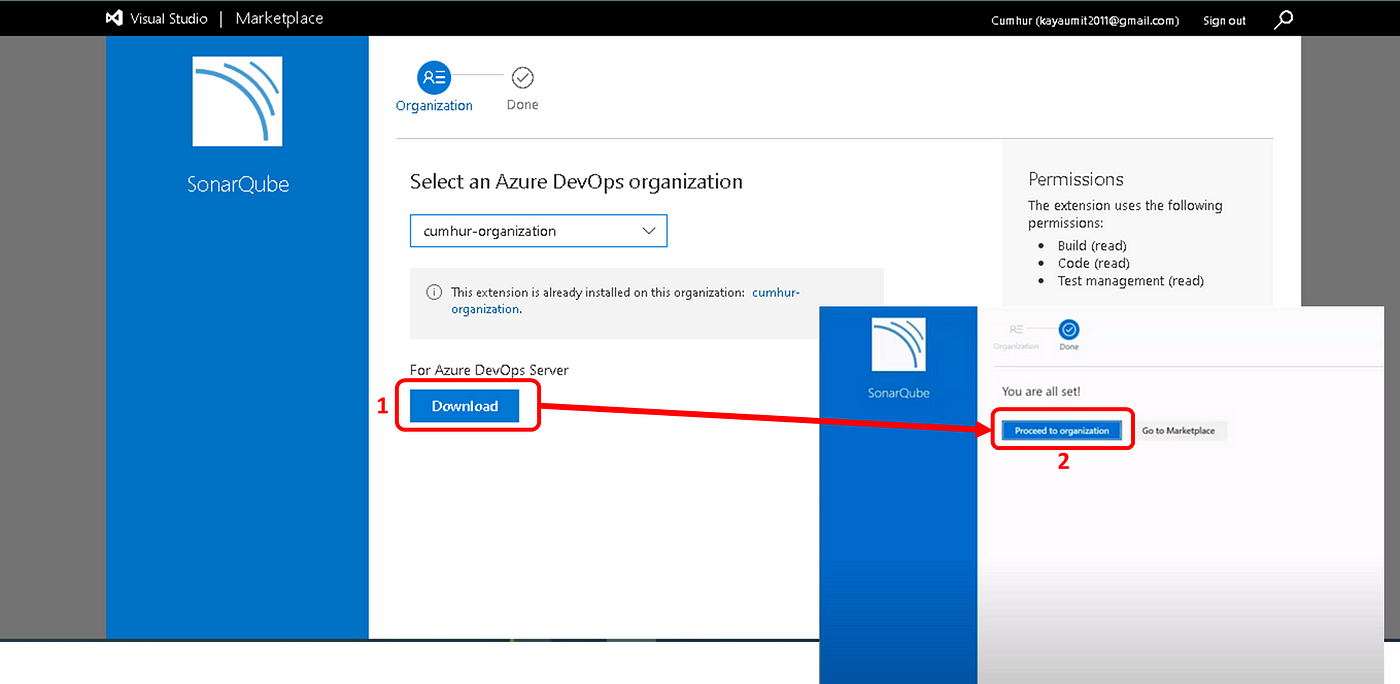
Task: Click the Download button
Action: (x=465, y=406)
